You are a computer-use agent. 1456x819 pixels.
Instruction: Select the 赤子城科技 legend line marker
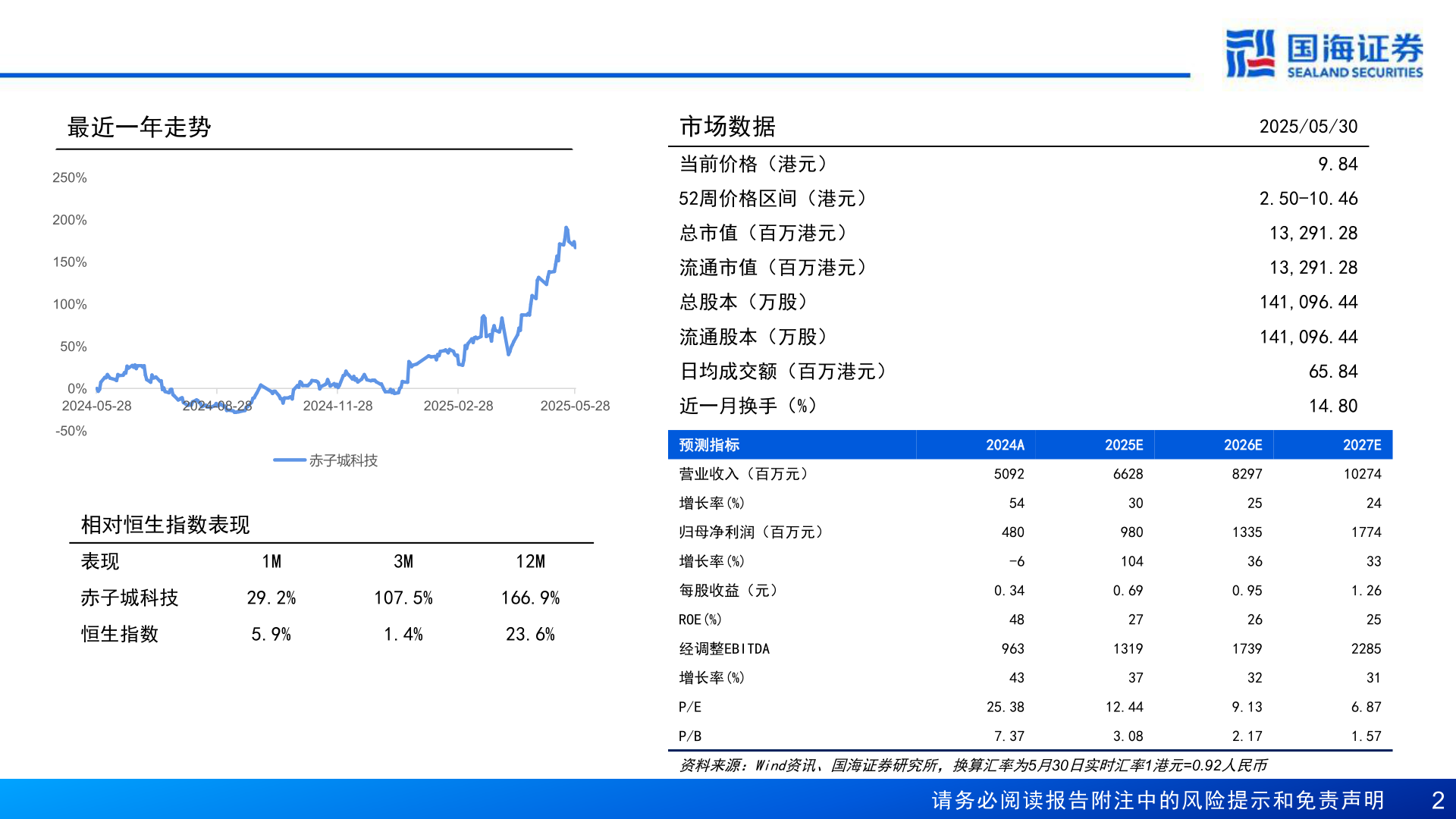[290, 460]
